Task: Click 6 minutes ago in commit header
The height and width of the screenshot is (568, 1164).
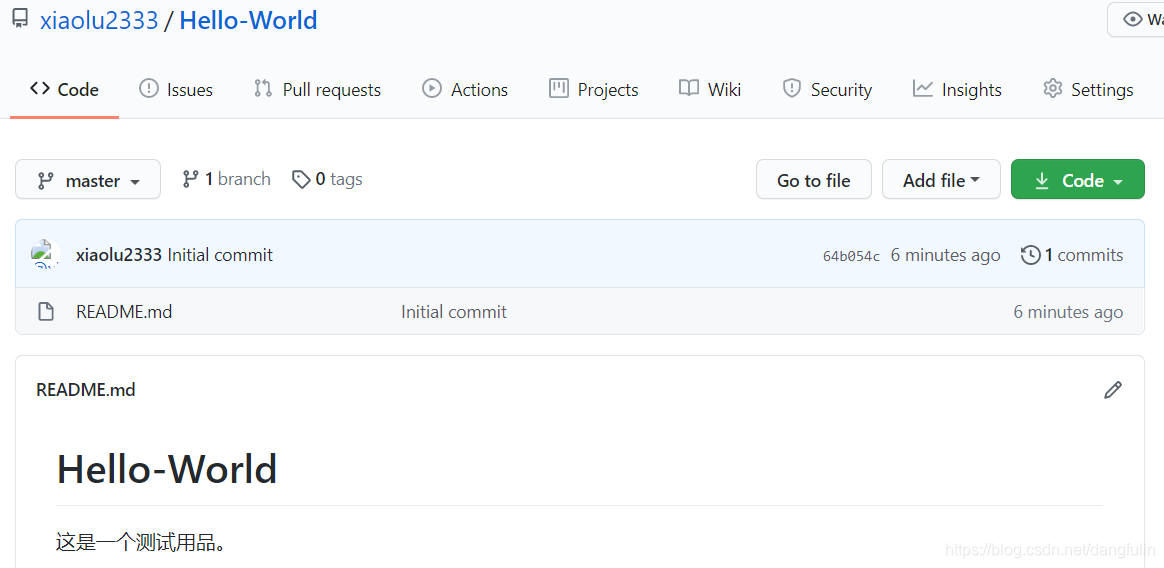Action: 946,255
